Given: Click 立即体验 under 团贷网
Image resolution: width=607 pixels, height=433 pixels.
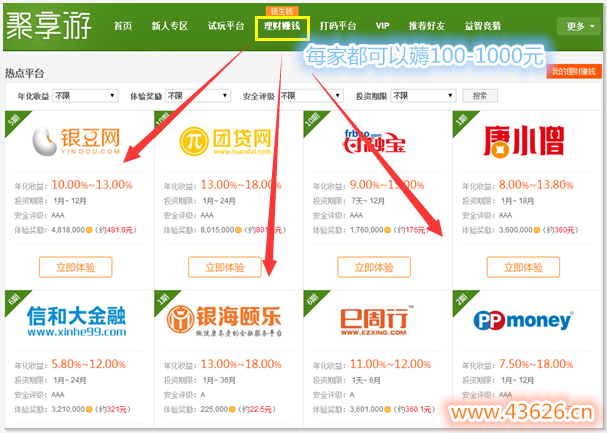Looking at the screenshot, I should (x=225, y=267).
